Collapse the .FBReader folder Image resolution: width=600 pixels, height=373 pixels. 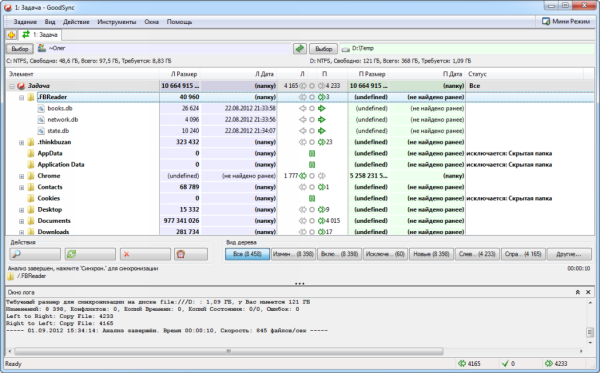click(x=21, y=98)
